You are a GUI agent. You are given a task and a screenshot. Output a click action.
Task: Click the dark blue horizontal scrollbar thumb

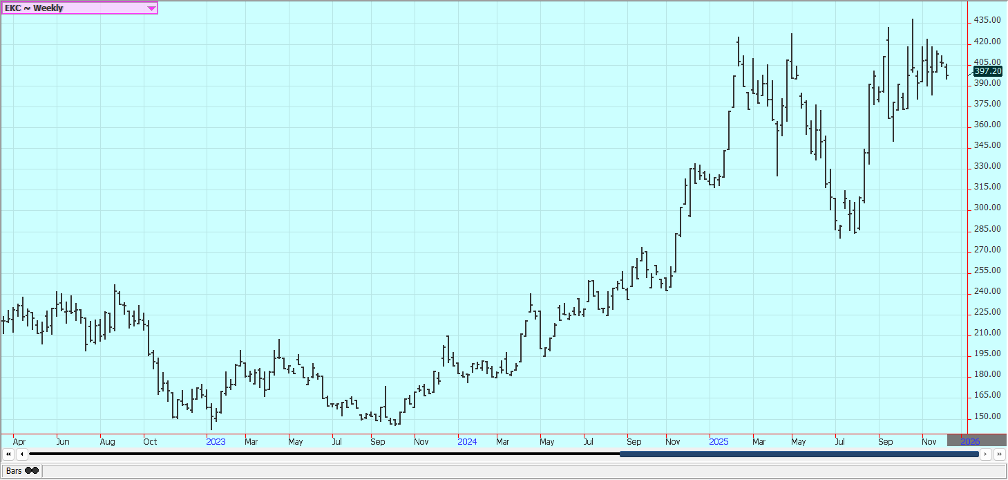pyautogui.click(x=798, y=454)
